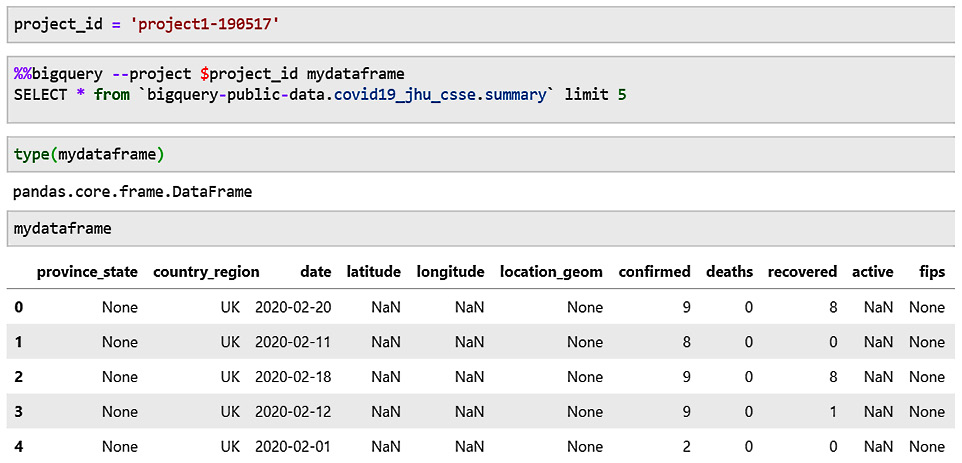Viewport: 962px width, 463px height.
Task: Click the deaths value 0 in row 2
Action: click(x=748, y=377)
